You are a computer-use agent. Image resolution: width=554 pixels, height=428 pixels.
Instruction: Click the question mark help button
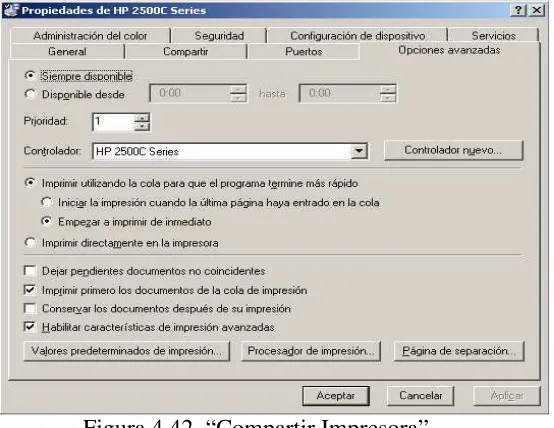click(518, 10)
